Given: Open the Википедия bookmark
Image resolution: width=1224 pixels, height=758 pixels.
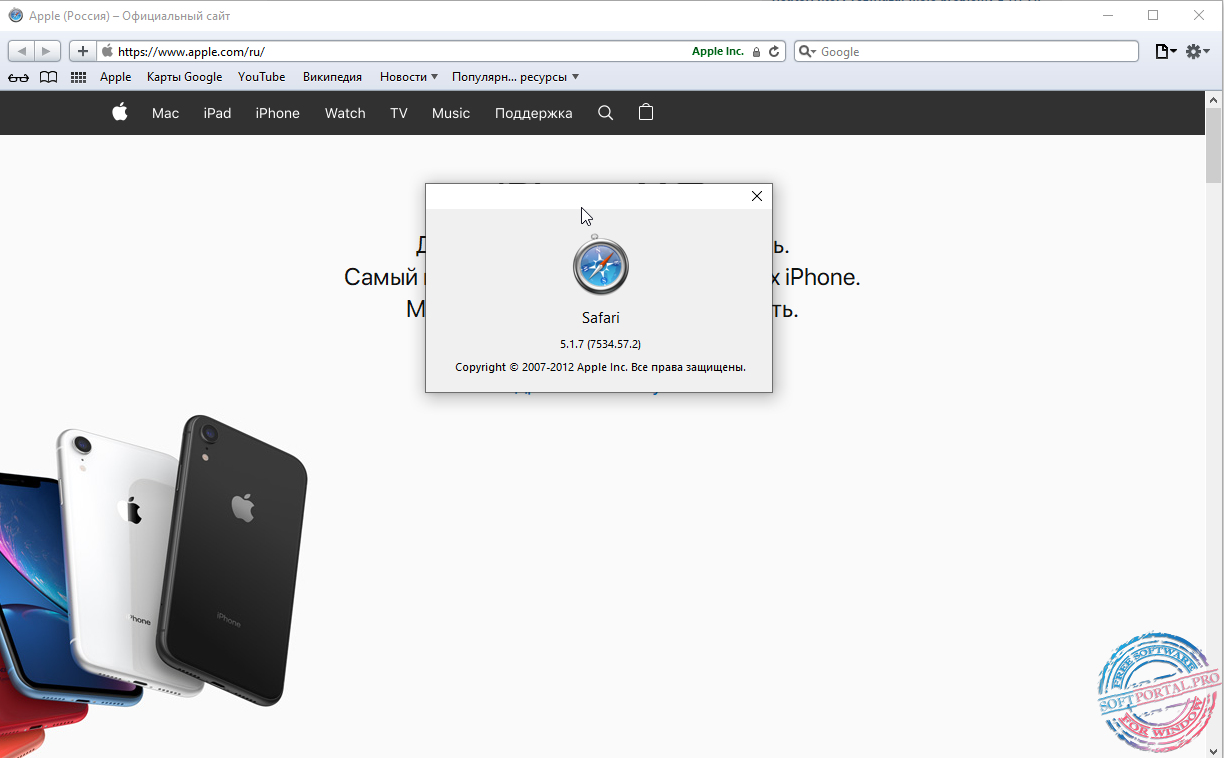Looking at the screenshot, I should [332, 77].
